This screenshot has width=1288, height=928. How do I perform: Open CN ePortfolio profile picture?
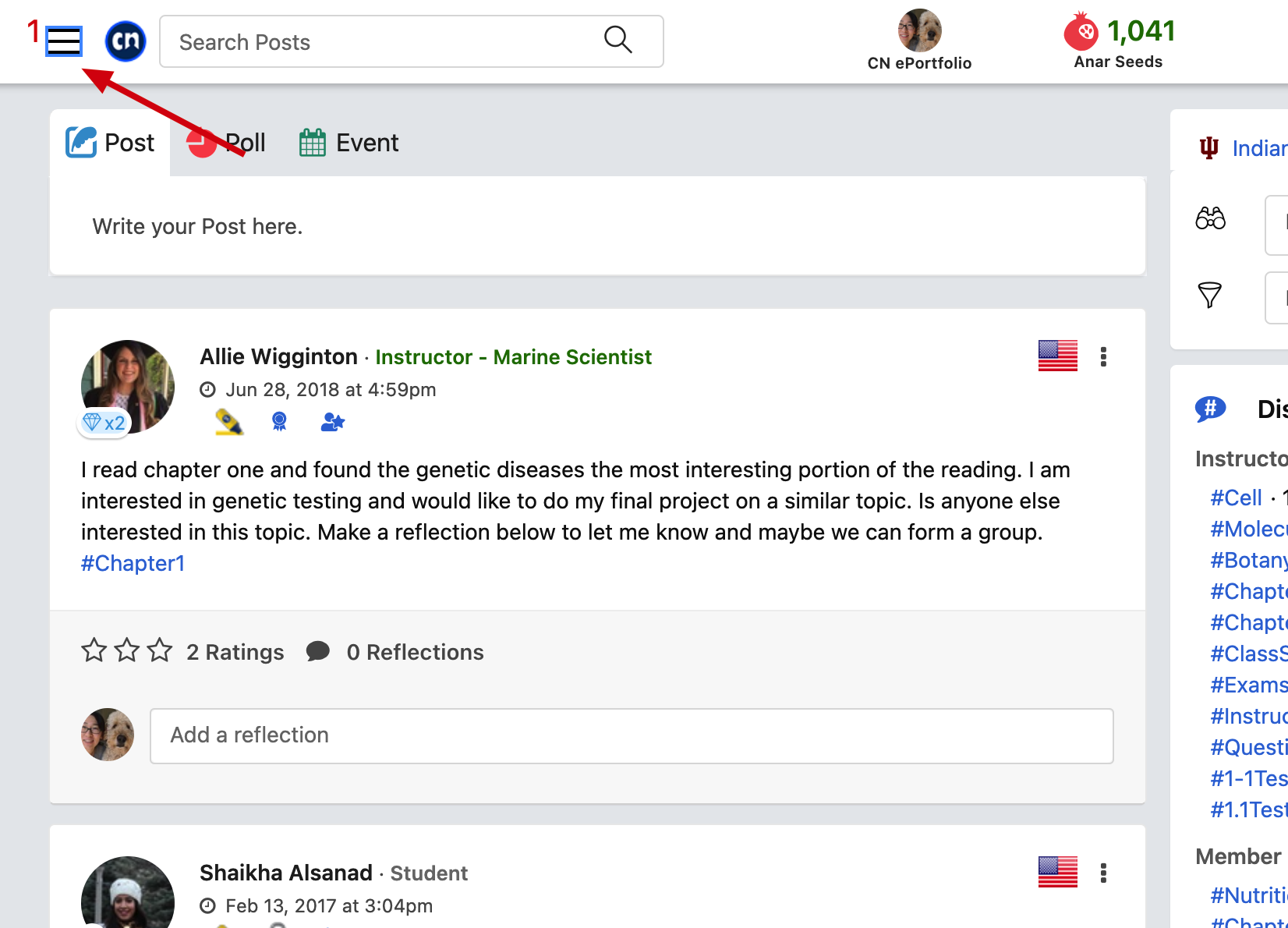919,30
